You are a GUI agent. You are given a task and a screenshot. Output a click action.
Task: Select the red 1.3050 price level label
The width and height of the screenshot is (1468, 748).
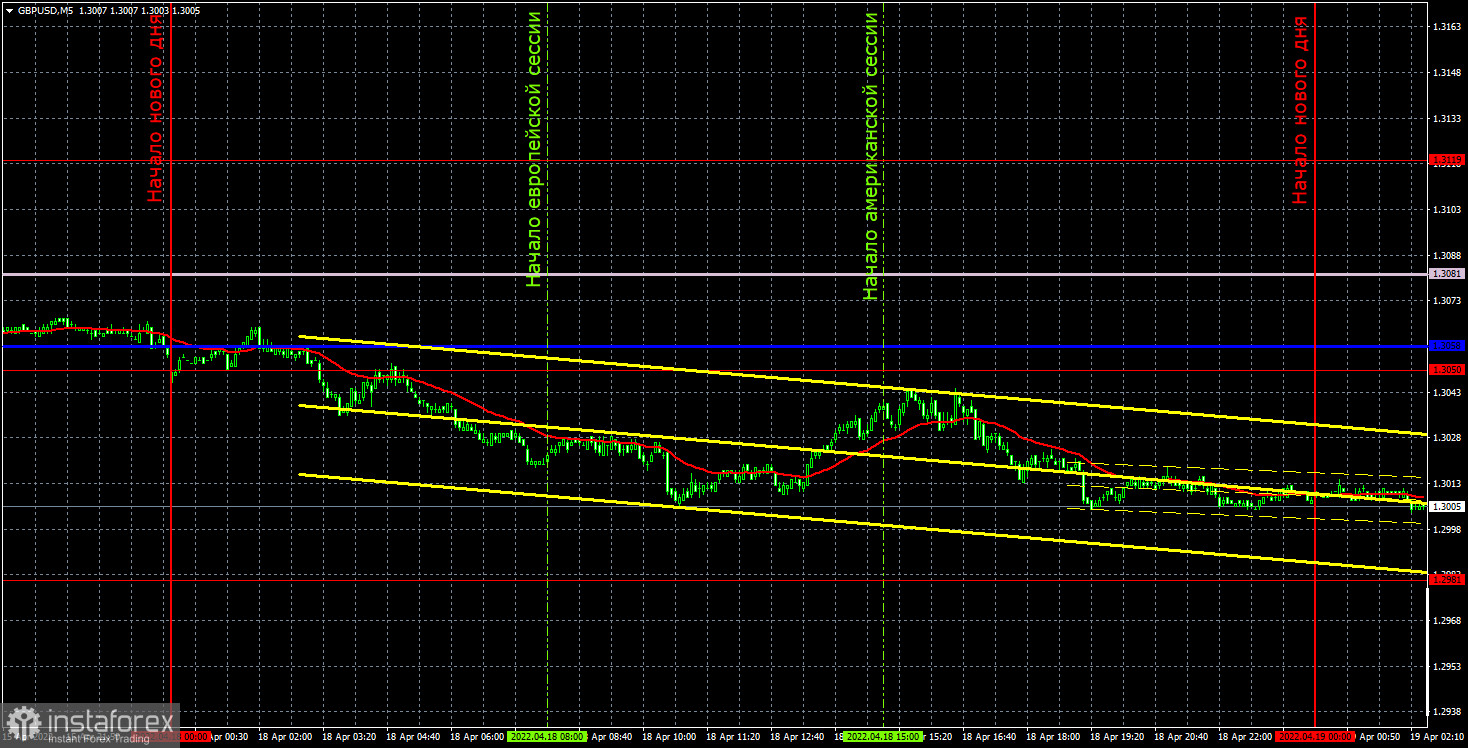click(x=1447, y=370)
